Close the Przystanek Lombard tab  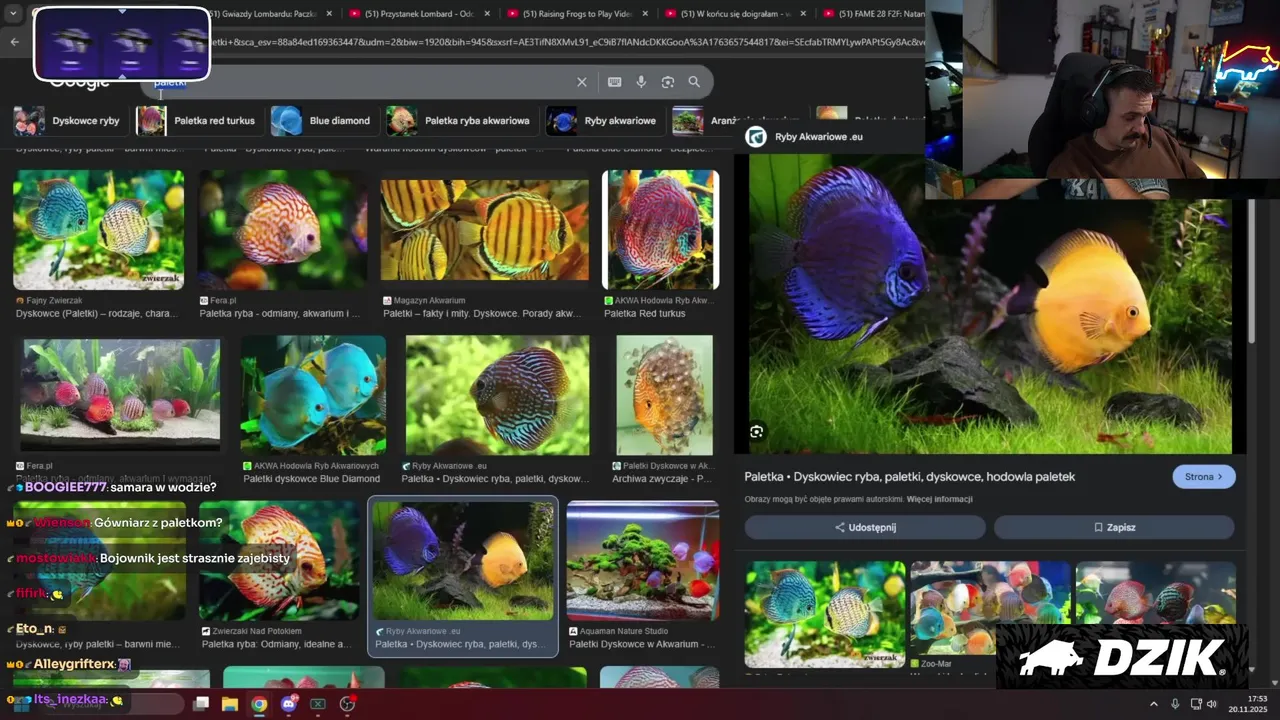487,14
